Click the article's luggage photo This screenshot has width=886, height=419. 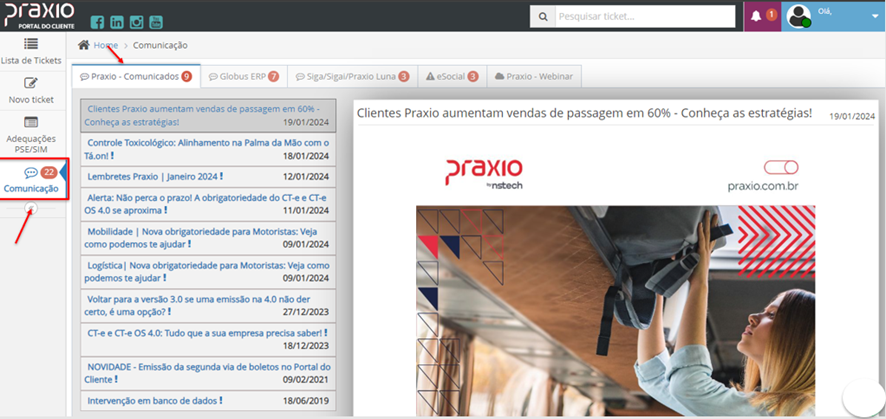coord(615,311)
